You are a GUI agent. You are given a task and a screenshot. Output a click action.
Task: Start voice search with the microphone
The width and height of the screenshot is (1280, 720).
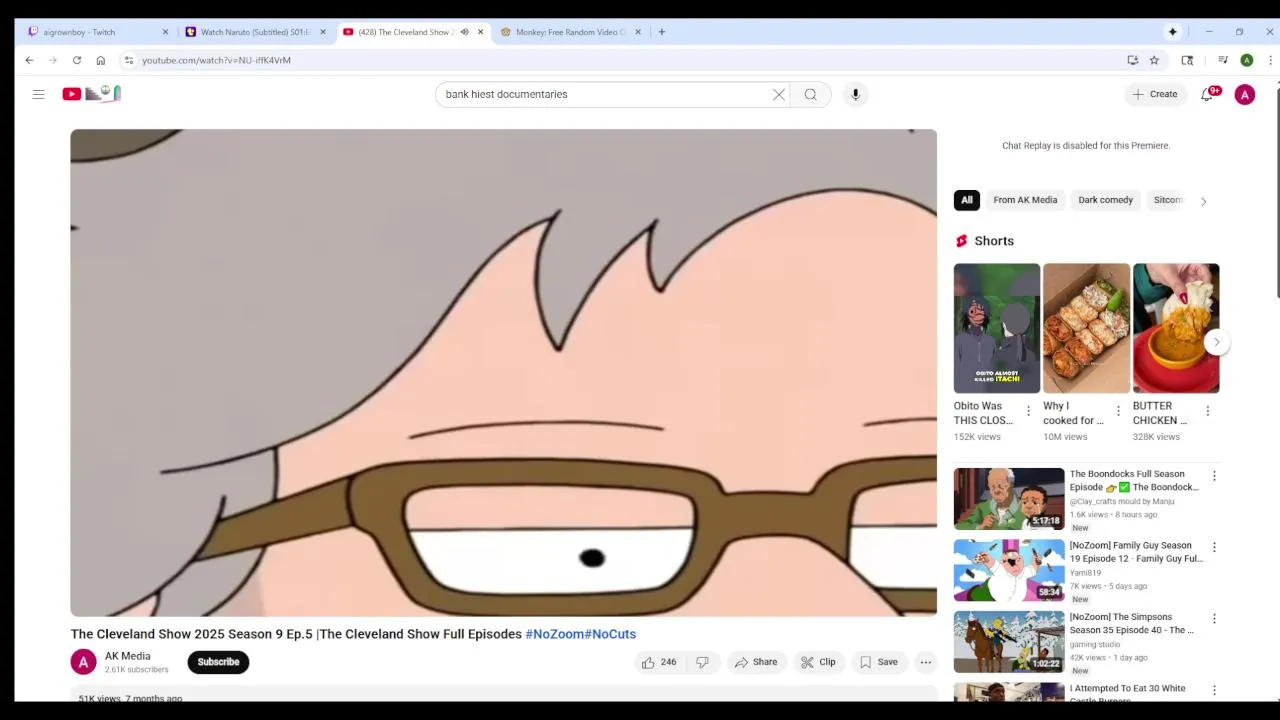pyautogui.click(x=855, y=94)
